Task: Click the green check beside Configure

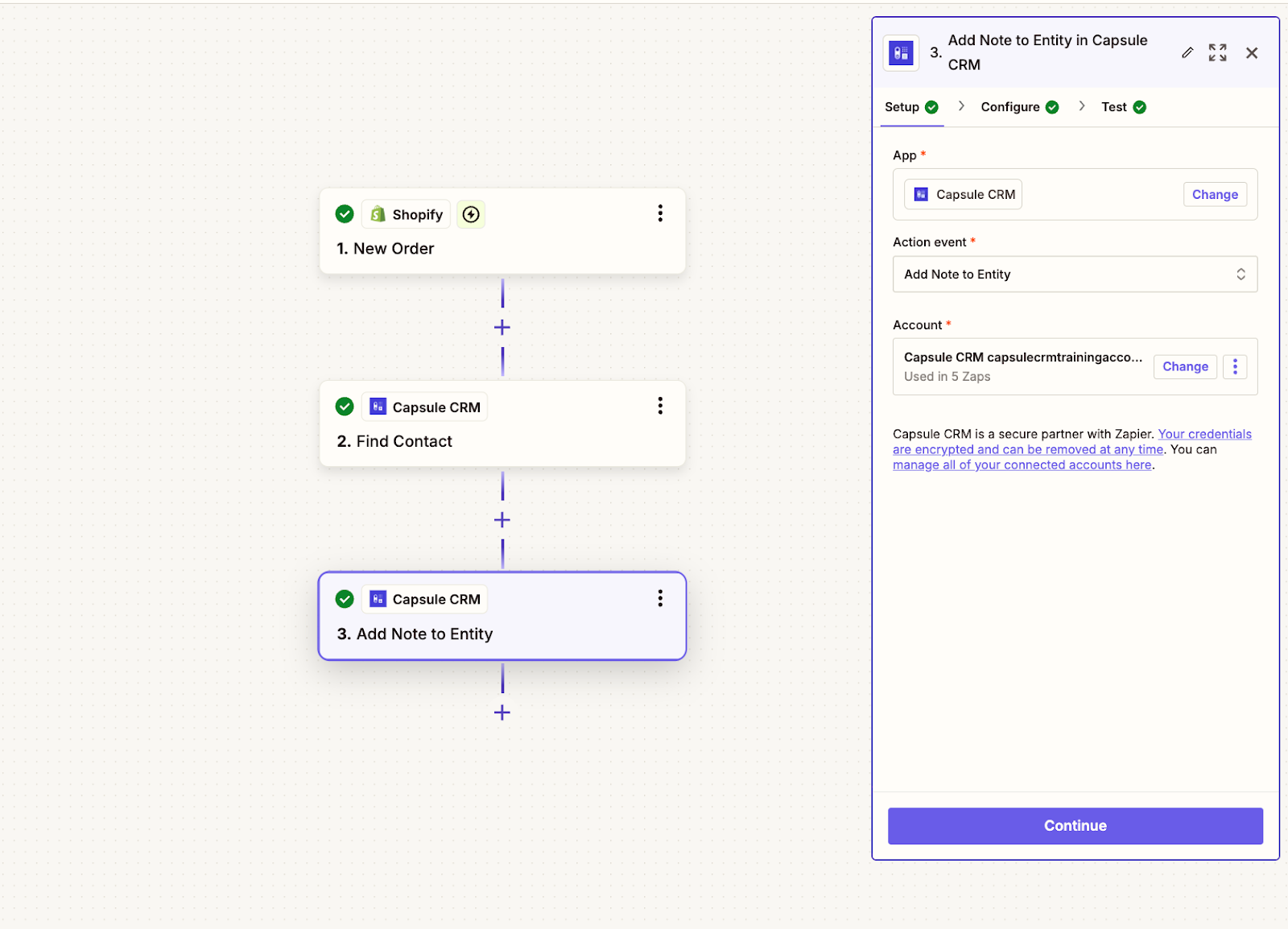Action: 1052,107
